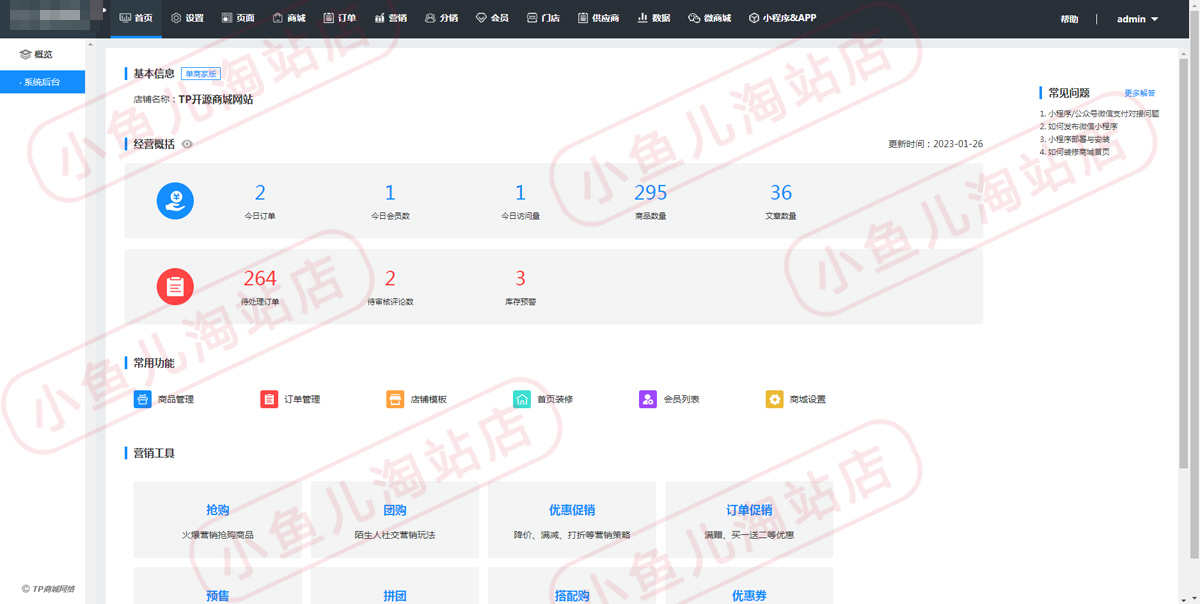Open the 页面 pages nav item

(238, 18)
